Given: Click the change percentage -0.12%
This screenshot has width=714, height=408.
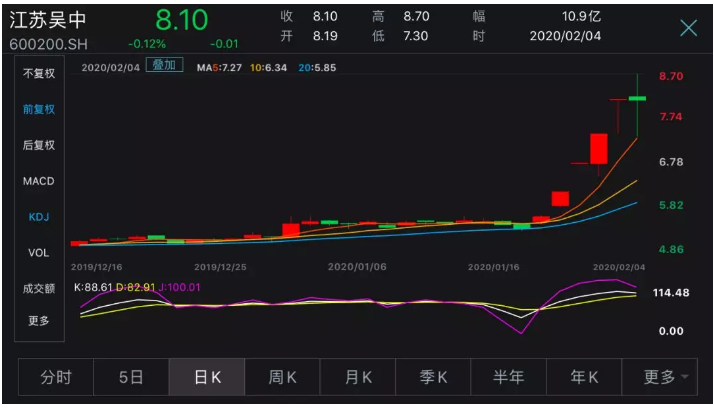Looking at the screenshot, I should 147,44.
